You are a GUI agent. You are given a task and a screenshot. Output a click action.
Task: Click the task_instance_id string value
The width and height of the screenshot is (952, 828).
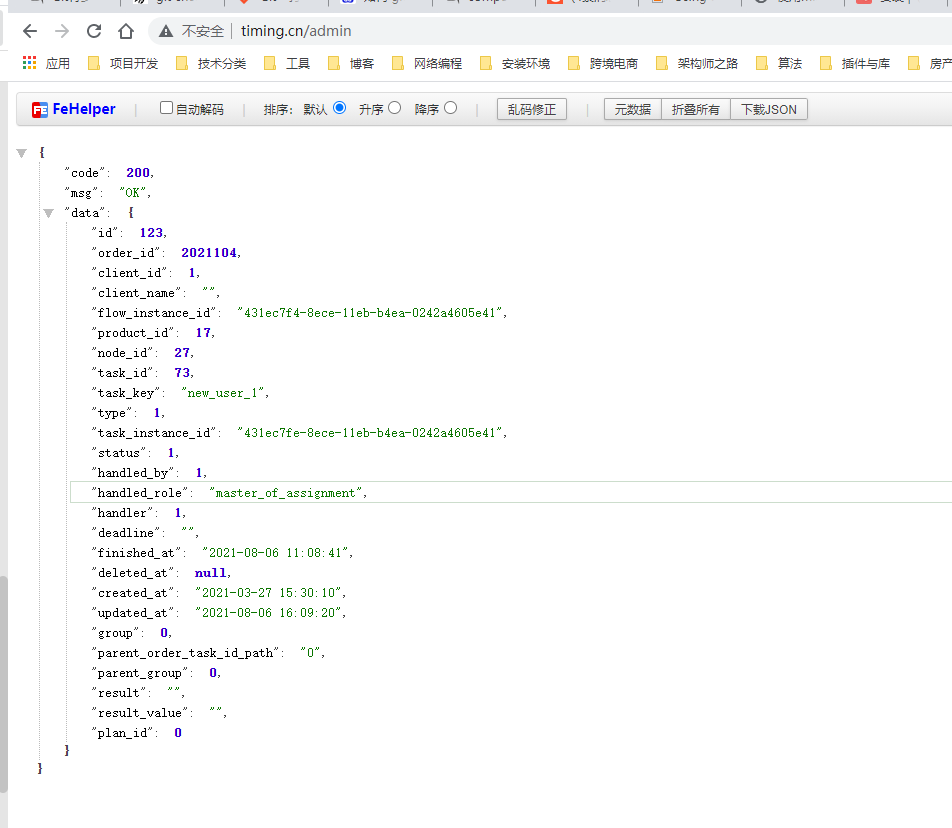(x=370, y=433)
